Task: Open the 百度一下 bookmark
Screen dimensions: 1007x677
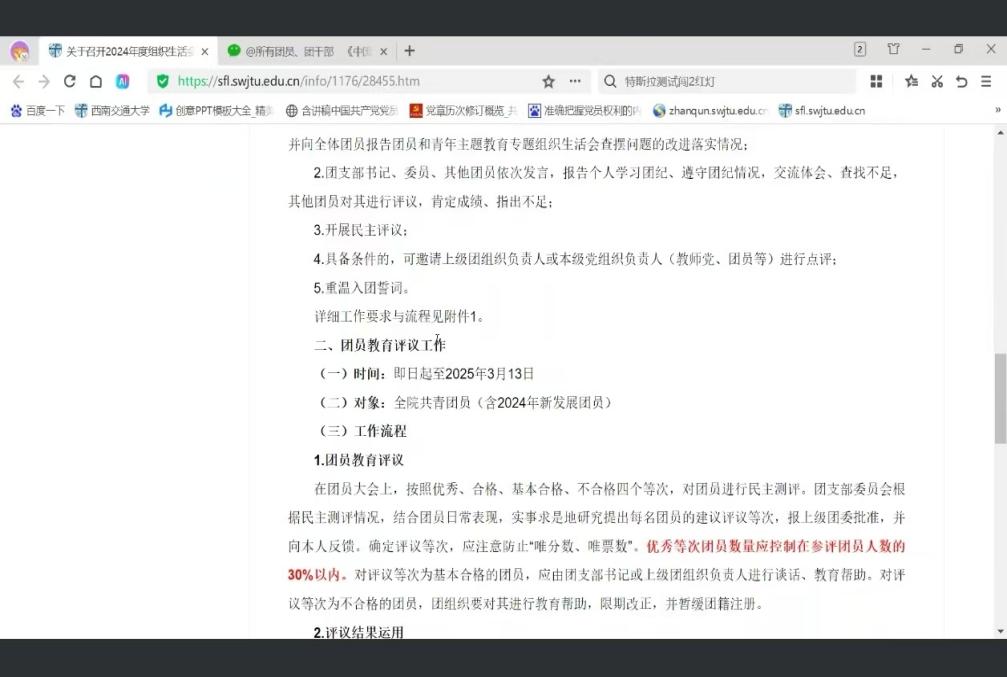Action: (38, 110)
